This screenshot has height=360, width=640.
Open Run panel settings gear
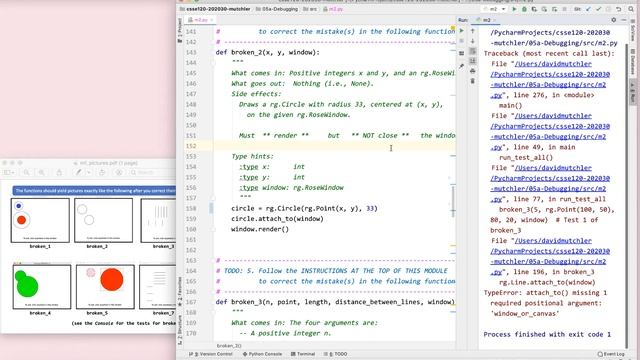613,20
